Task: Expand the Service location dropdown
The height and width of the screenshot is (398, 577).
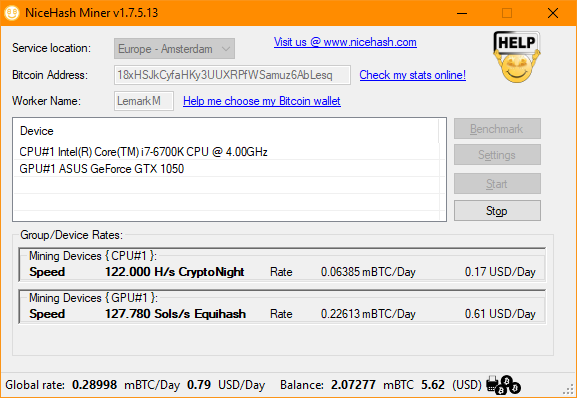Action: tap(174, 49)
